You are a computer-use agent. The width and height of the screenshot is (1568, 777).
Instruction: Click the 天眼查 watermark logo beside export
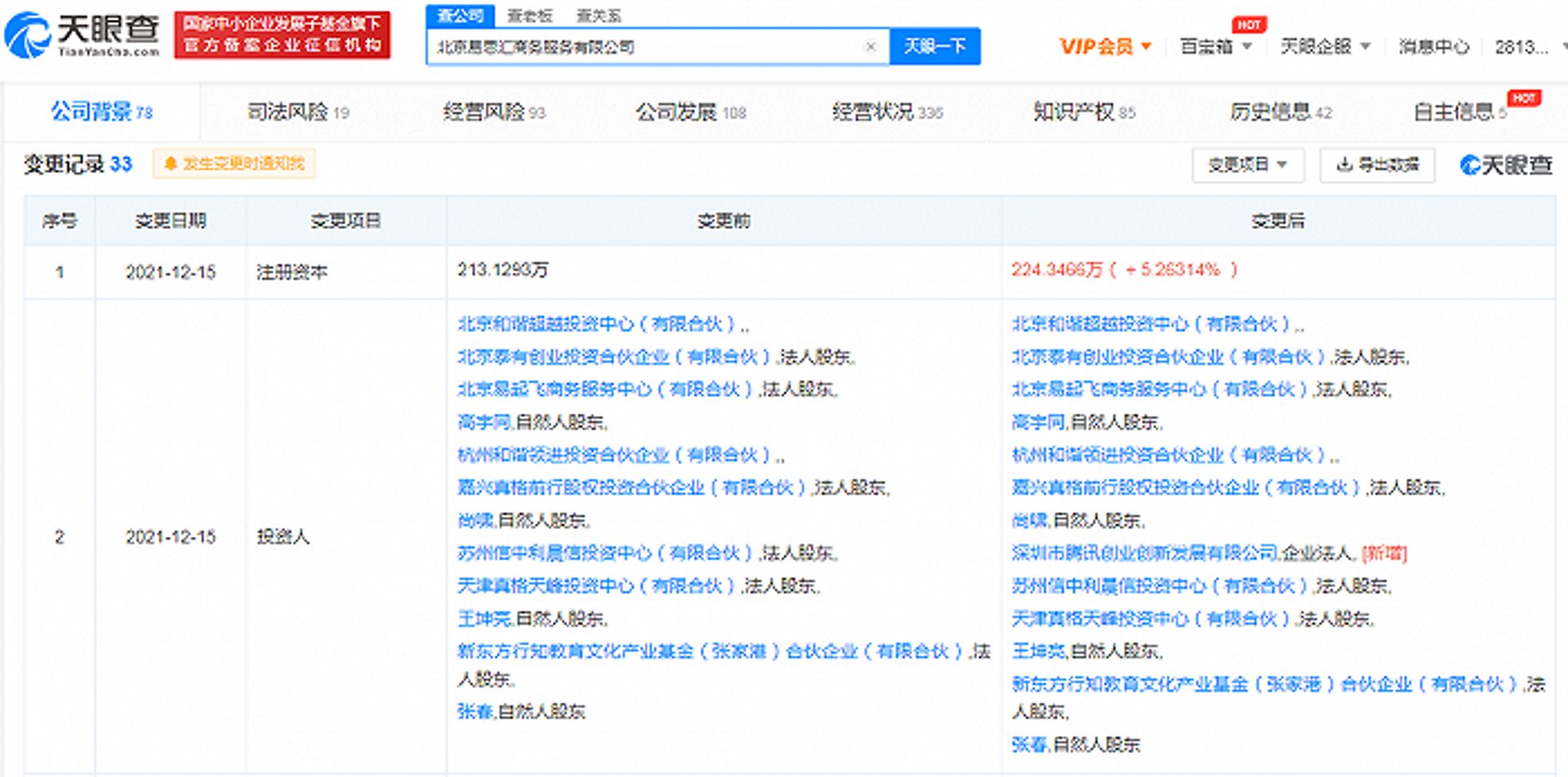pos(1505,165)
